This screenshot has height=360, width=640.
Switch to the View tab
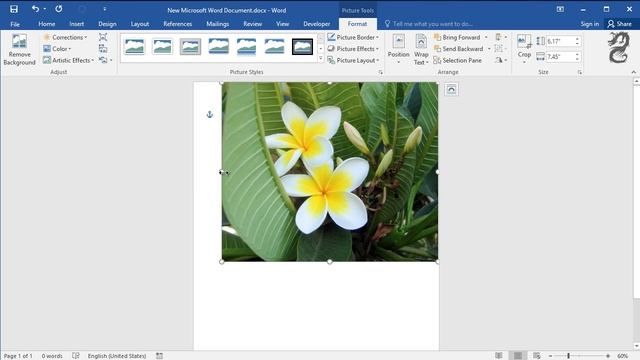[x=282, y=24]
